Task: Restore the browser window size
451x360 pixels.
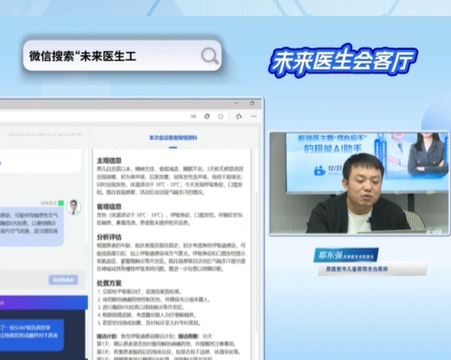Action: 252,103
